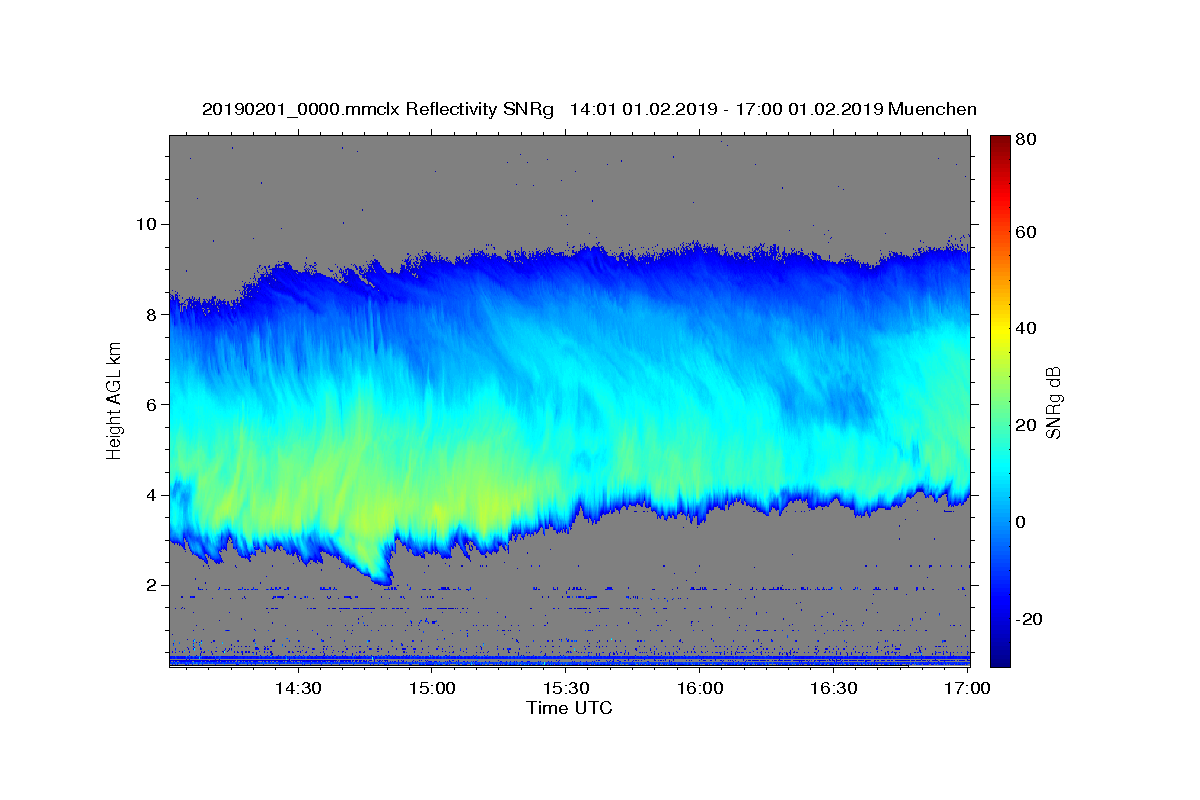The image size is (1200, 800).
Task: Click the 16:00 time tick label
Action: pyautogui.click(x=699, y=689)
